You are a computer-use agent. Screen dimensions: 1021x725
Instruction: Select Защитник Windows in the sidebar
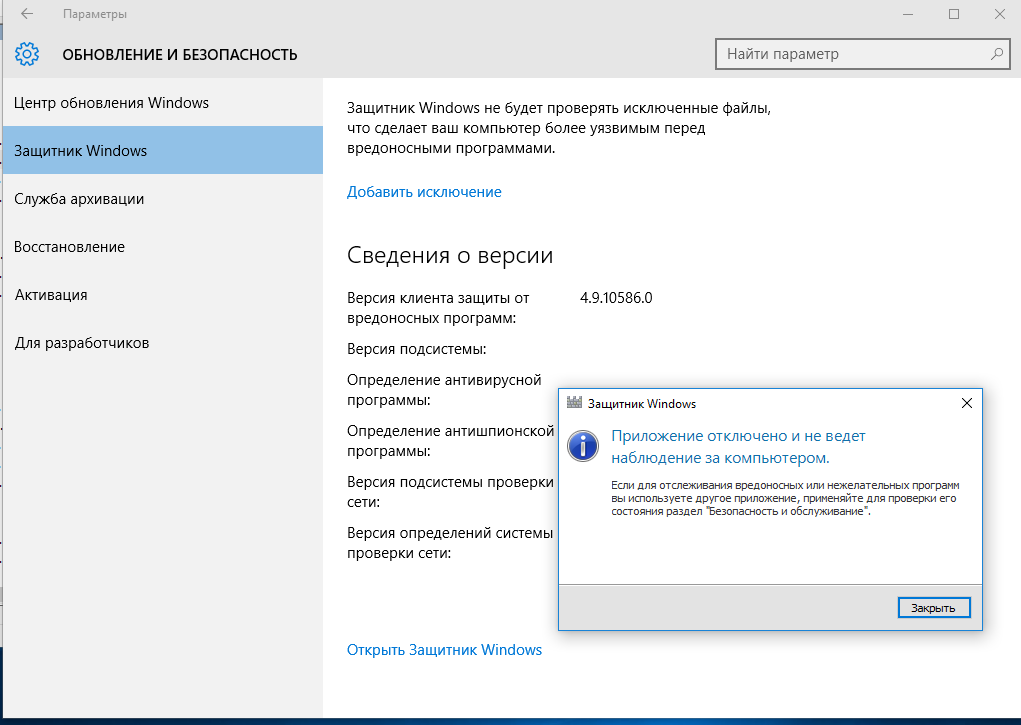[x=81, y=151]
